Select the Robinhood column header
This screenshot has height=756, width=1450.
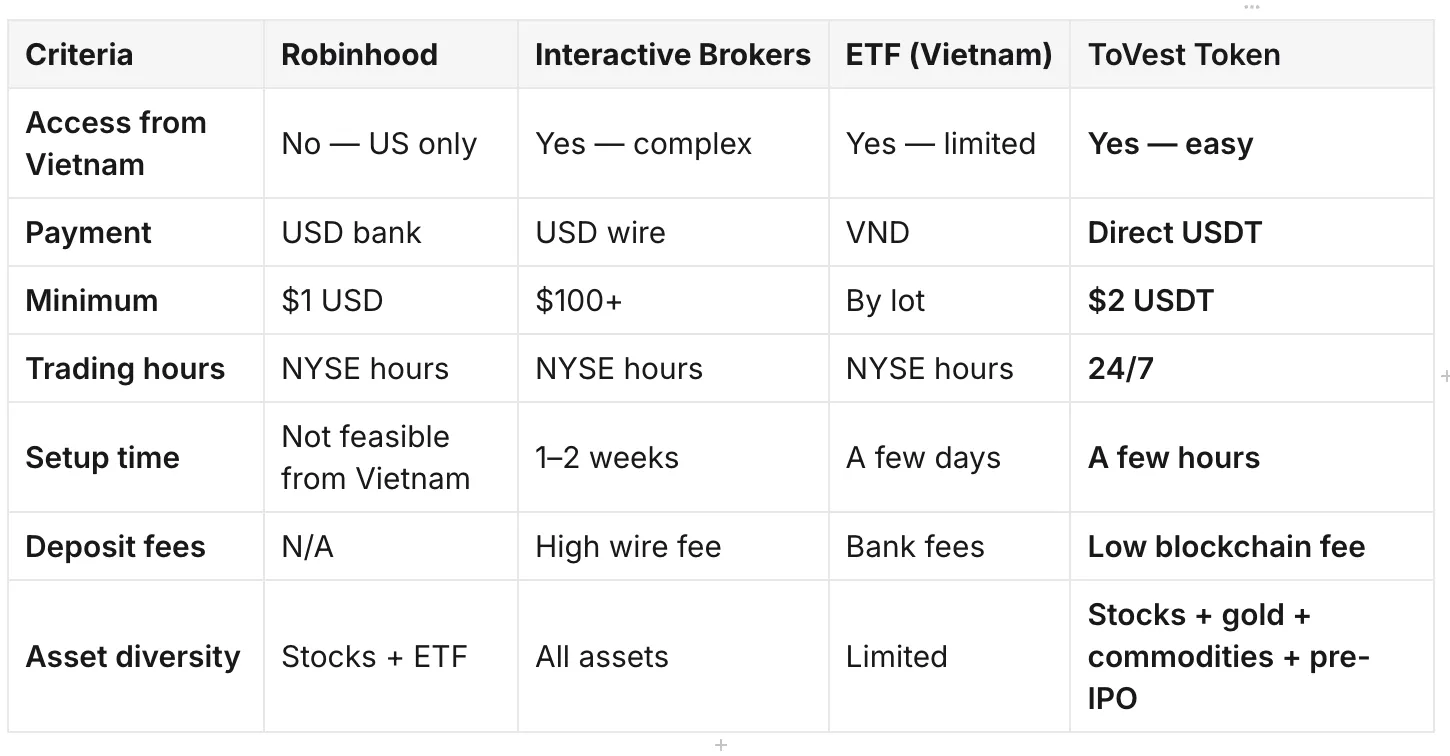(391, 54)
